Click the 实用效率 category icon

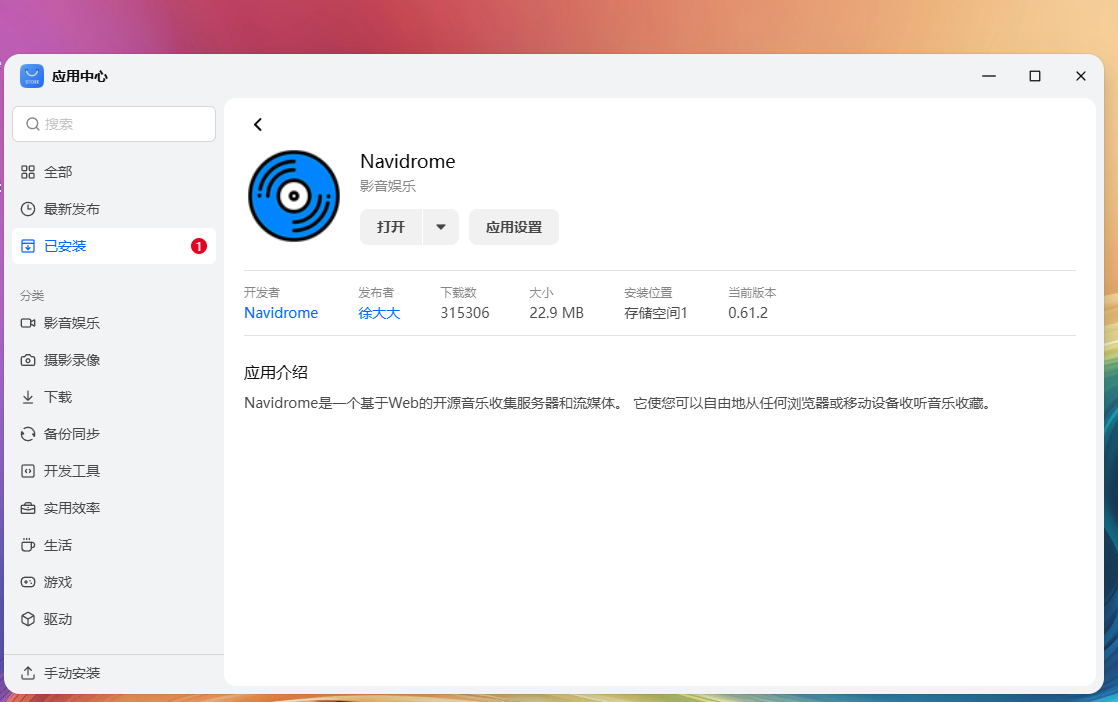coord(28,507)
